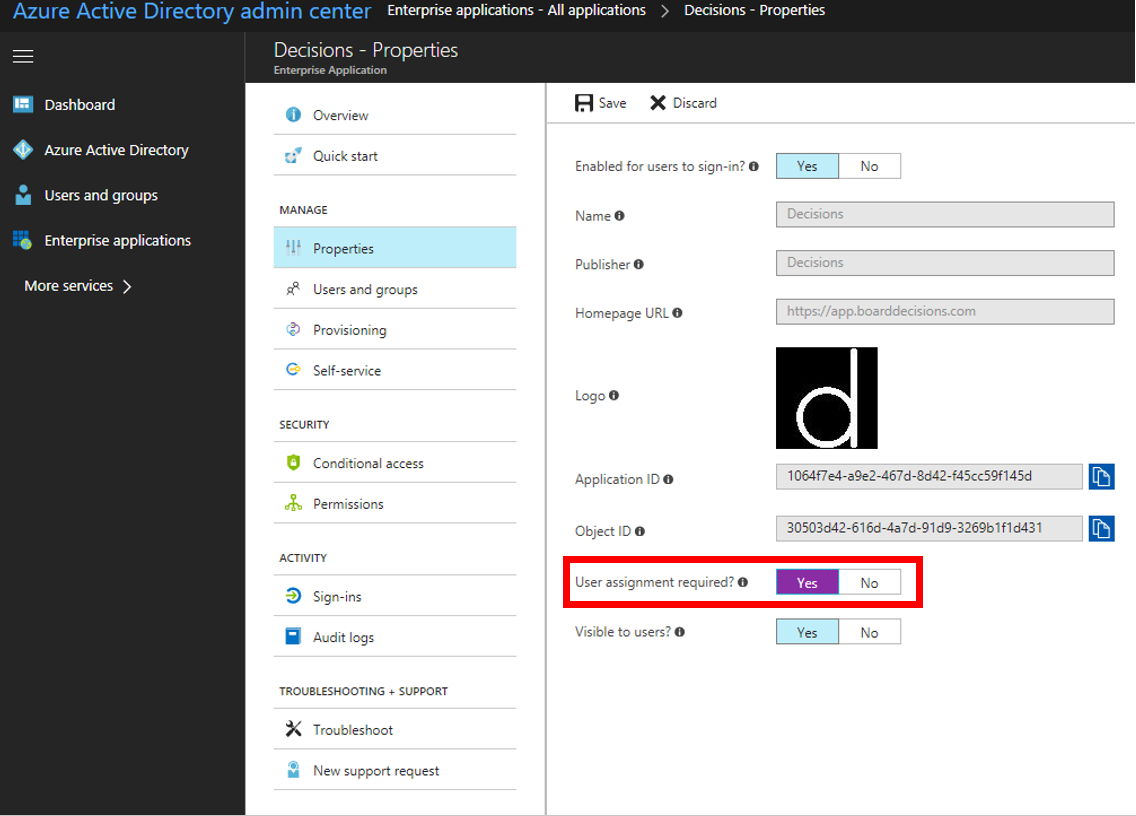The image size is (1136, 816).
Task: Click info icon beside Enabled for users to sign-in
Action: [x=753, y=167]
